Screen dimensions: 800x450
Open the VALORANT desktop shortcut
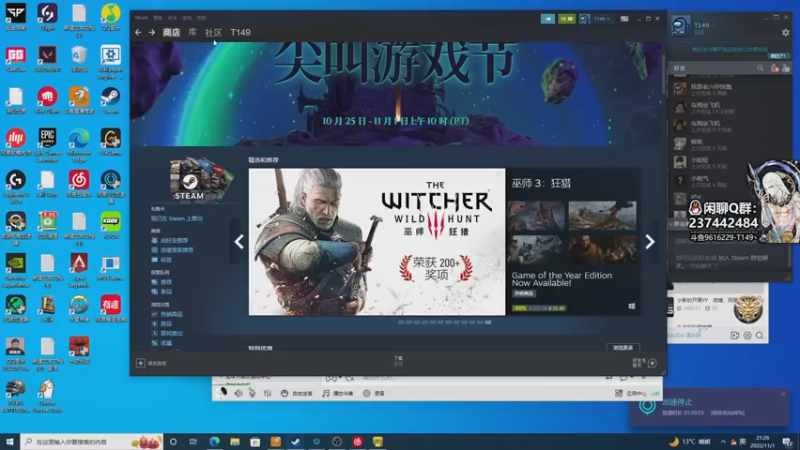(x=47, y=59)
